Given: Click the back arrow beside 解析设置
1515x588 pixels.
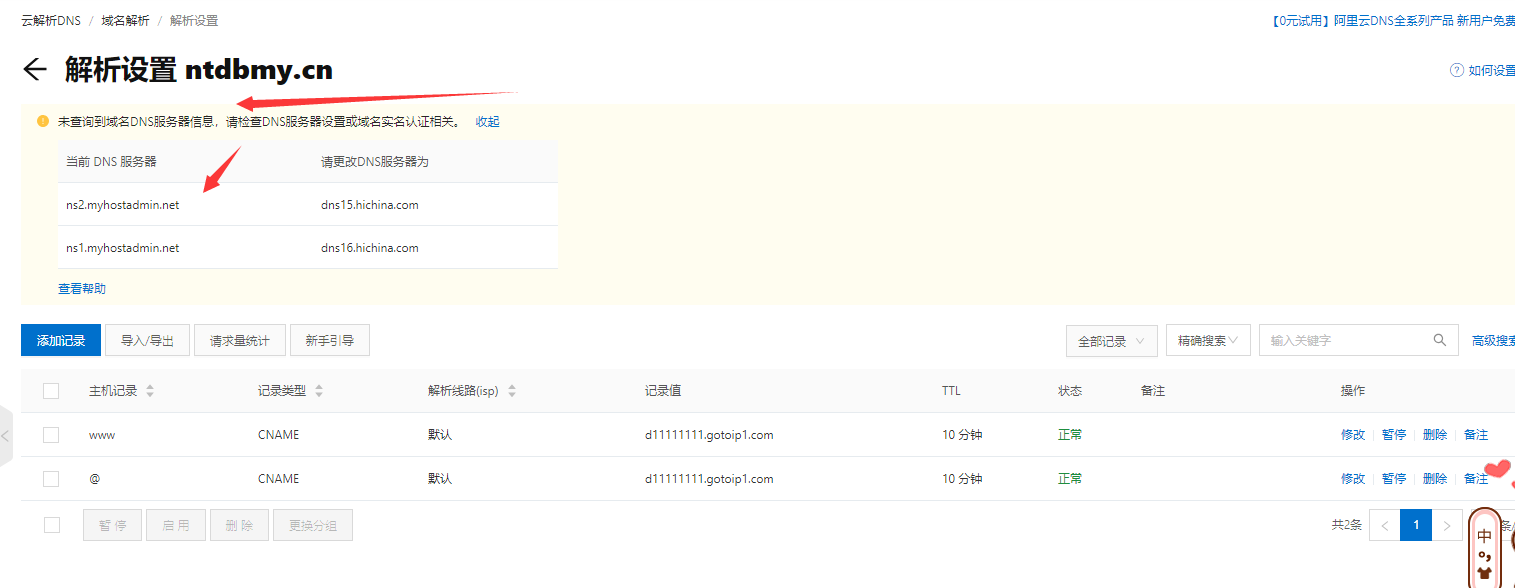Looking at the screenshot, I should pyautogui.click(x=35, y=69).
